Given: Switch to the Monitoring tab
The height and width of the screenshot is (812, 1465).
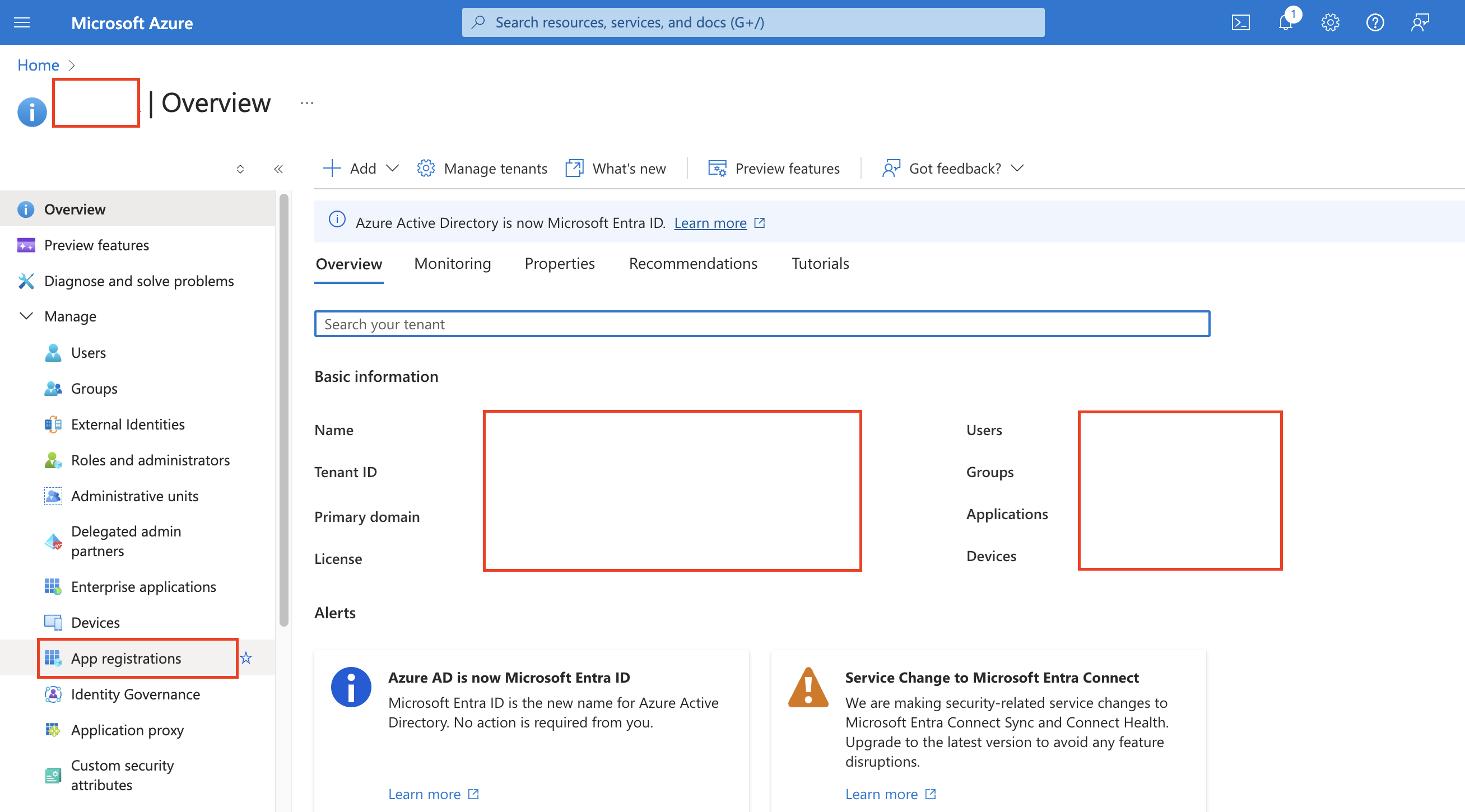Looking at the screenshot, I should coord(453,264).
